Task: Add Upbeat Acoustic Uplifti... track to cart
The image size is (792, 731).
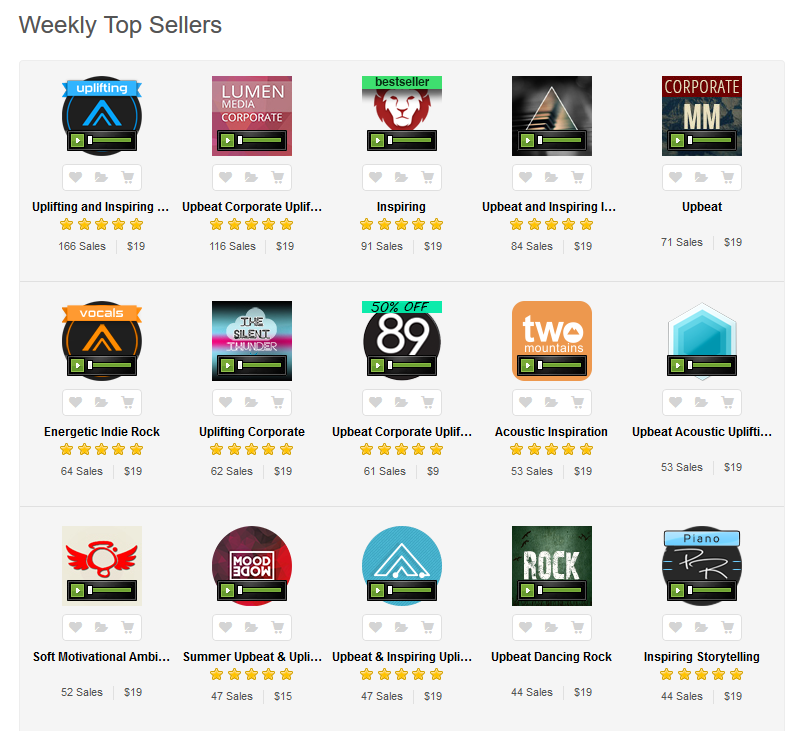Action: tap(727, 402)
